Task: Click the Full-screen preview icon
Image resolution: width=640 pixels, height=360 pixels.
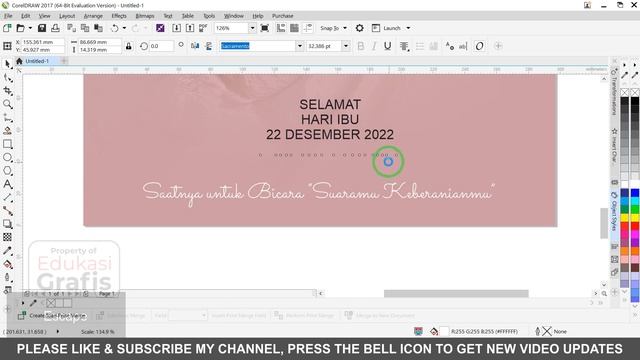Action: click(264, 28)
